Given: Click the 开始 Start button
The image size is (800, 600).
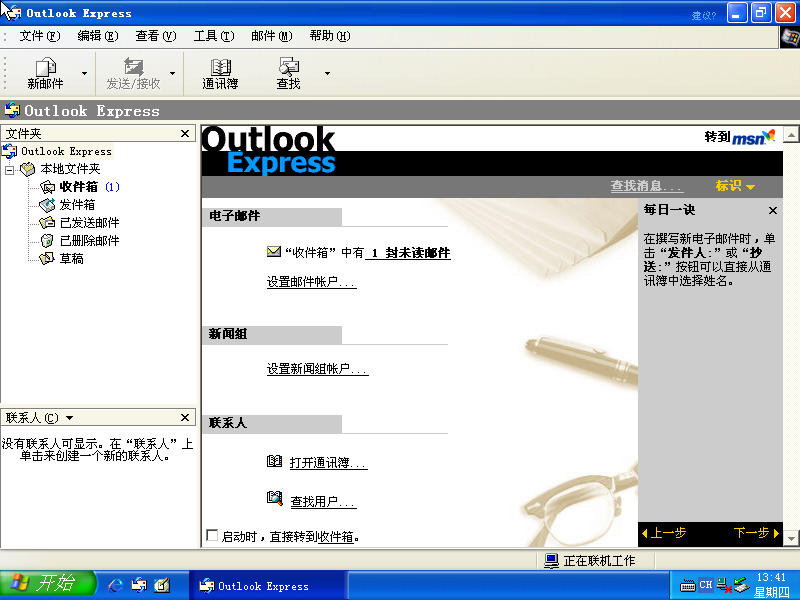Looking at the screenshot, I should (48, 584).
